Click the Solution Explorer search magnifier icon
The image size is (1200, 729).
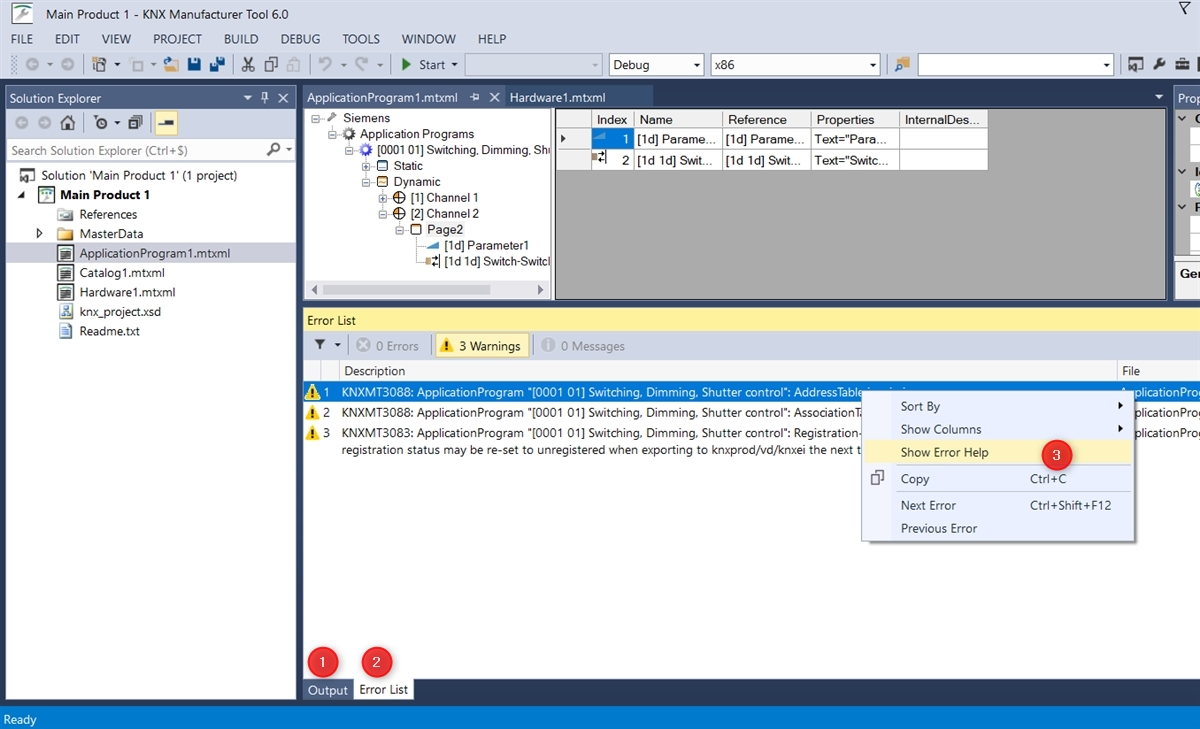[273, 150]
